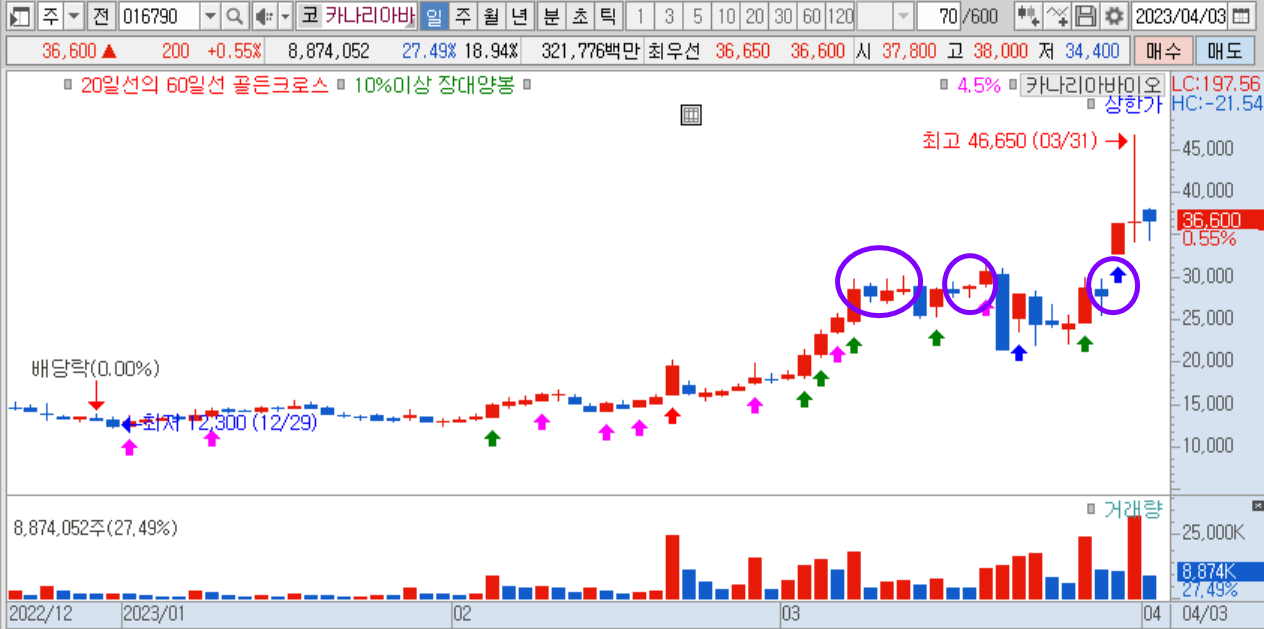The image size is (1264, 629).
Task: Click the candle count field showing 70
Action: coord(937,15)
